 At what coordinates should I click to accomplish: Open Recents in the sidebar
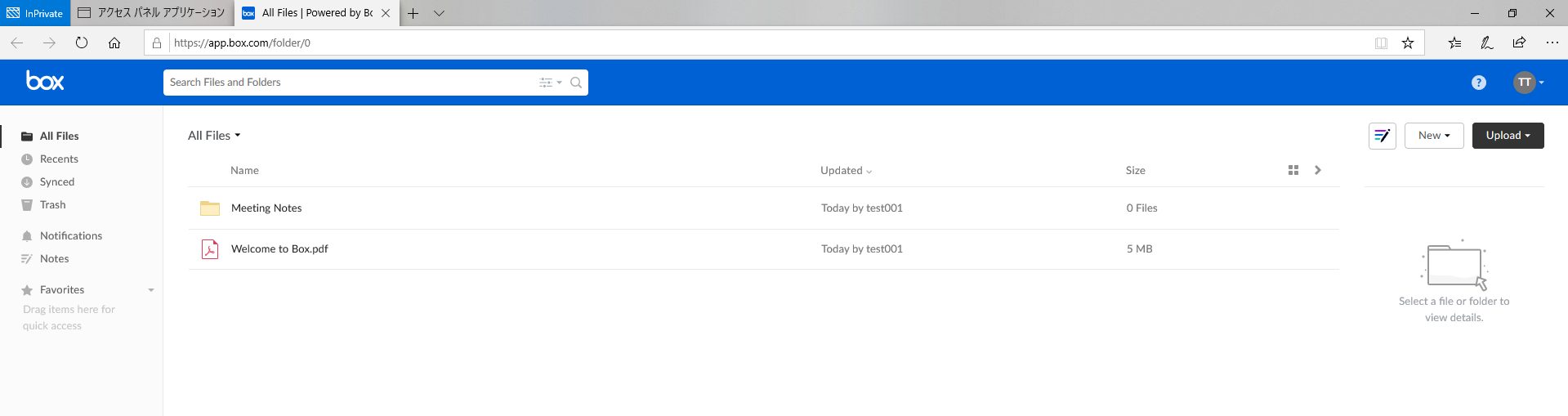59,159
